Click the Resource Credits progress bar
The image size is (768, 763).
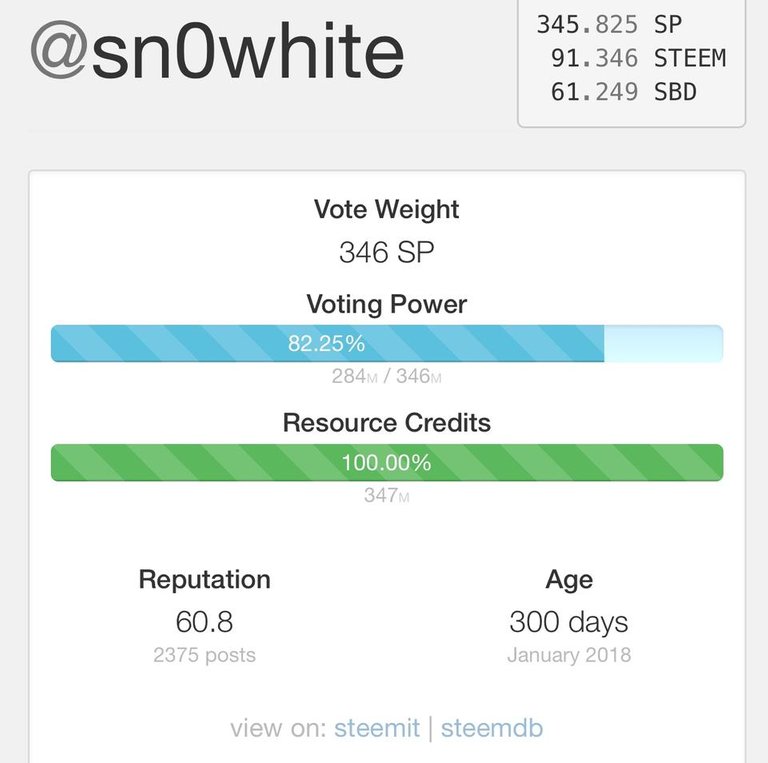386,463
